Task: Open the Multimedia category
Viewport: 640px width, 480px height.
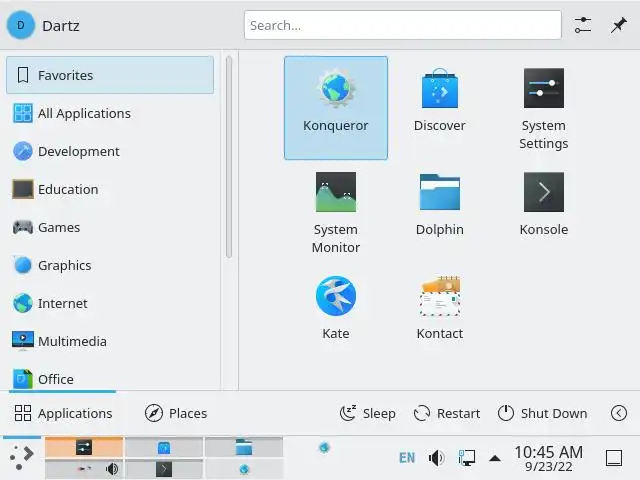Action: [x=110, y=341]
